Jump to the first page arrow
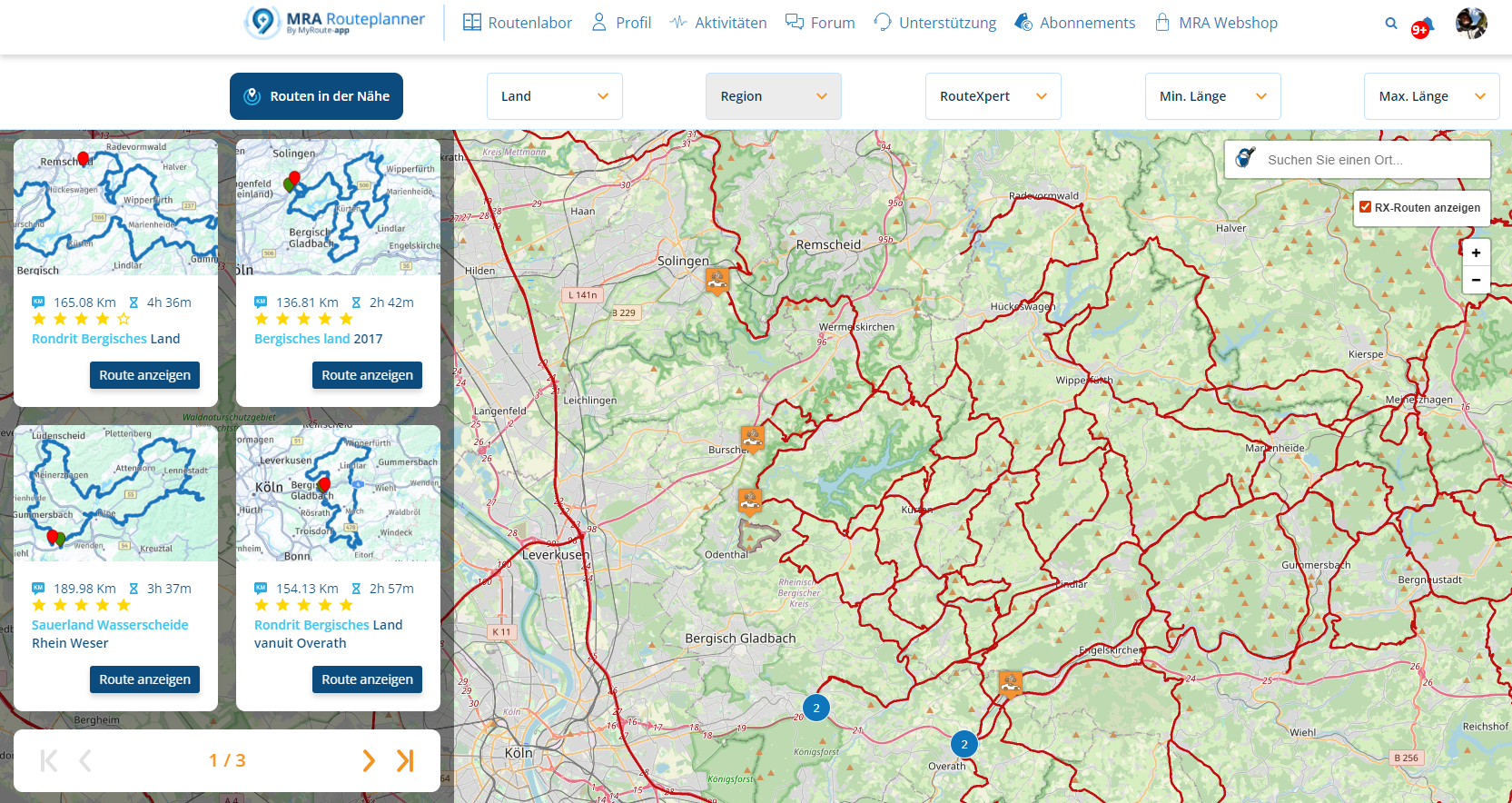Screen dimensions: 1512x803 coord(49,760)
